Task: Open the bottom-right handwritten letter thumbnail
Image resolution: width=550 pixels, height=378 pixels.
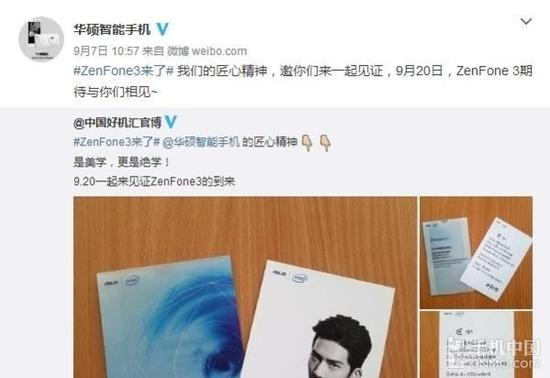Action: coord(476,345)
